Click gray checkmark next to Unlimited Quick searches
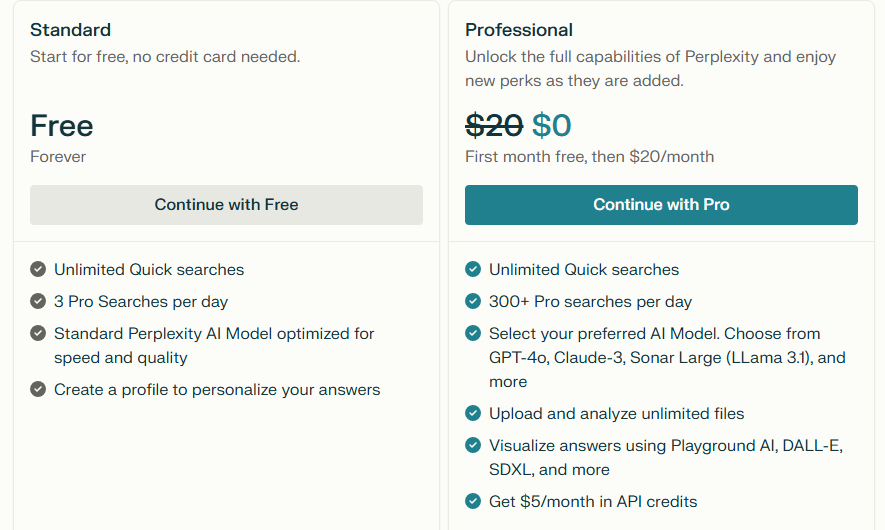Viewport: 885px width, 530px height. pos(38,269)
